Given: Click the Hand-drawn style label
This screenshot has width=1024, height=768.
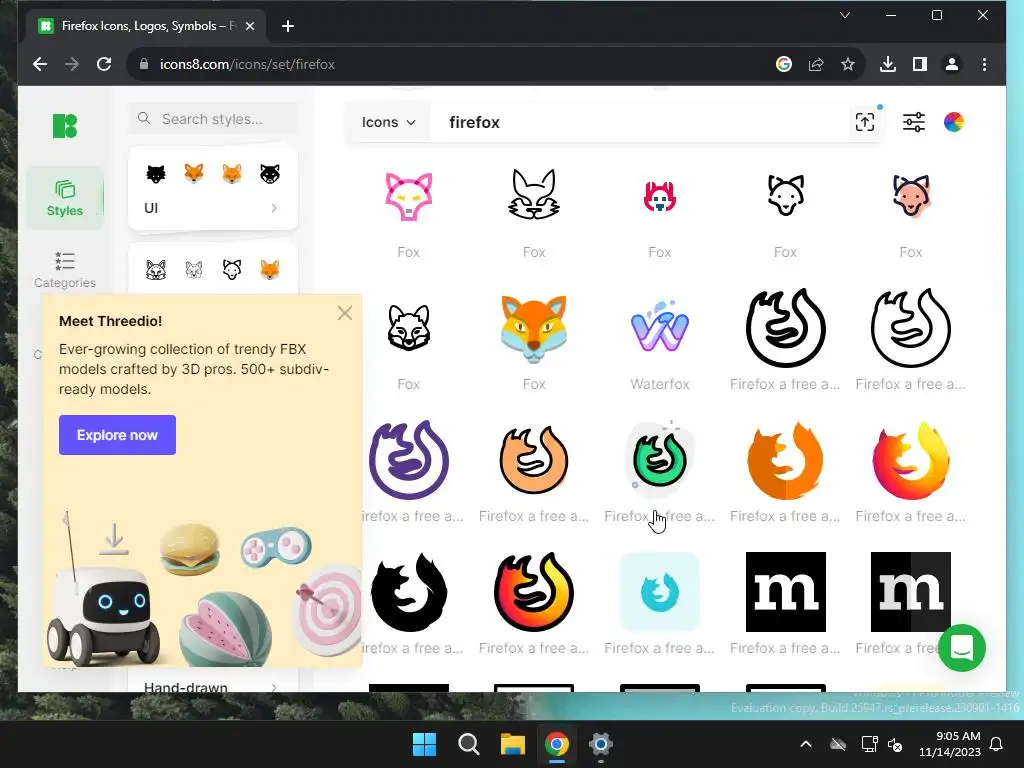Looking at the screenshot, I should (185, 687).
